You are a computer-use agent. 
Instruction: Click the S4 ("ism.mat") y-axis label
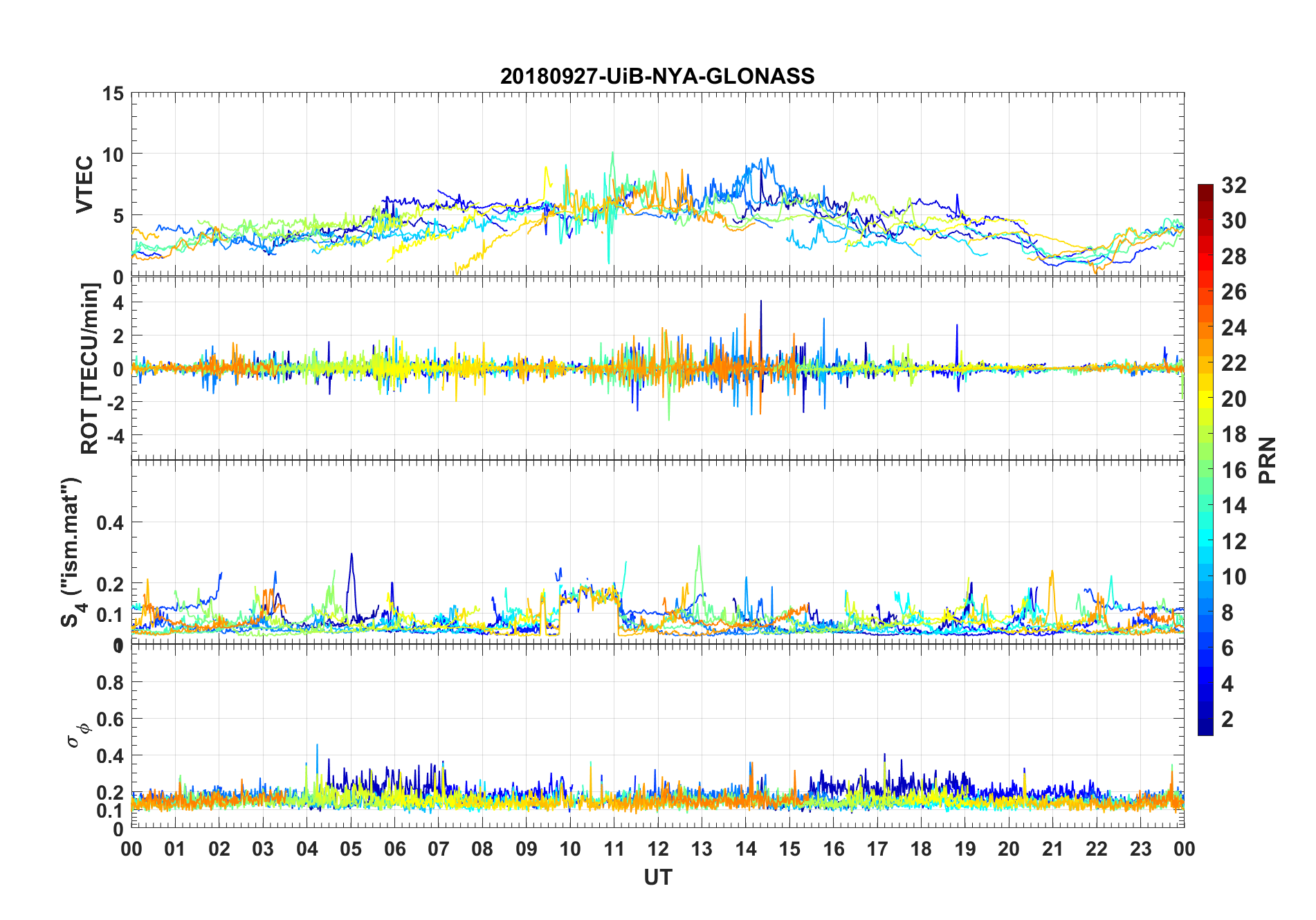[x=73, y=552]
